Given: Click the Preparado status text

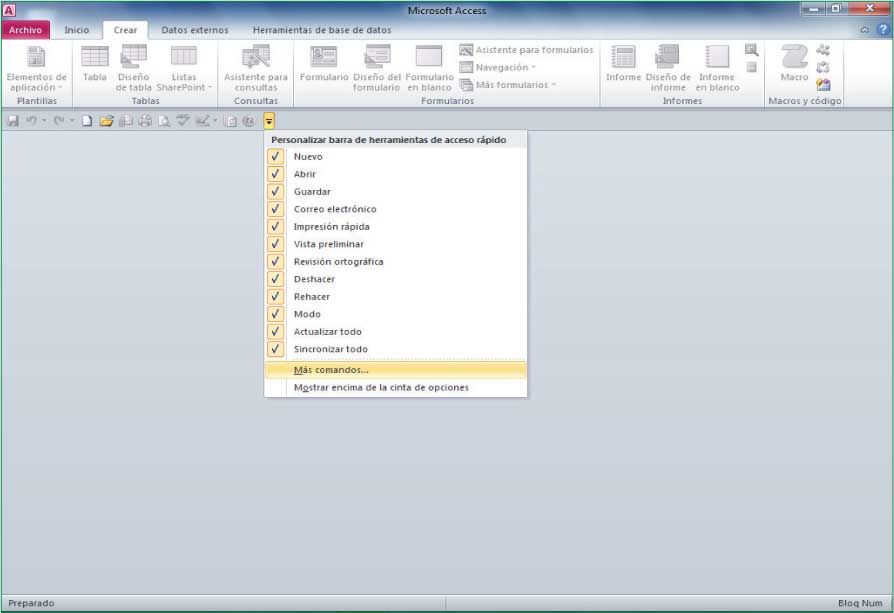Looking at the screenshot, I should click(x=31, y=603).
